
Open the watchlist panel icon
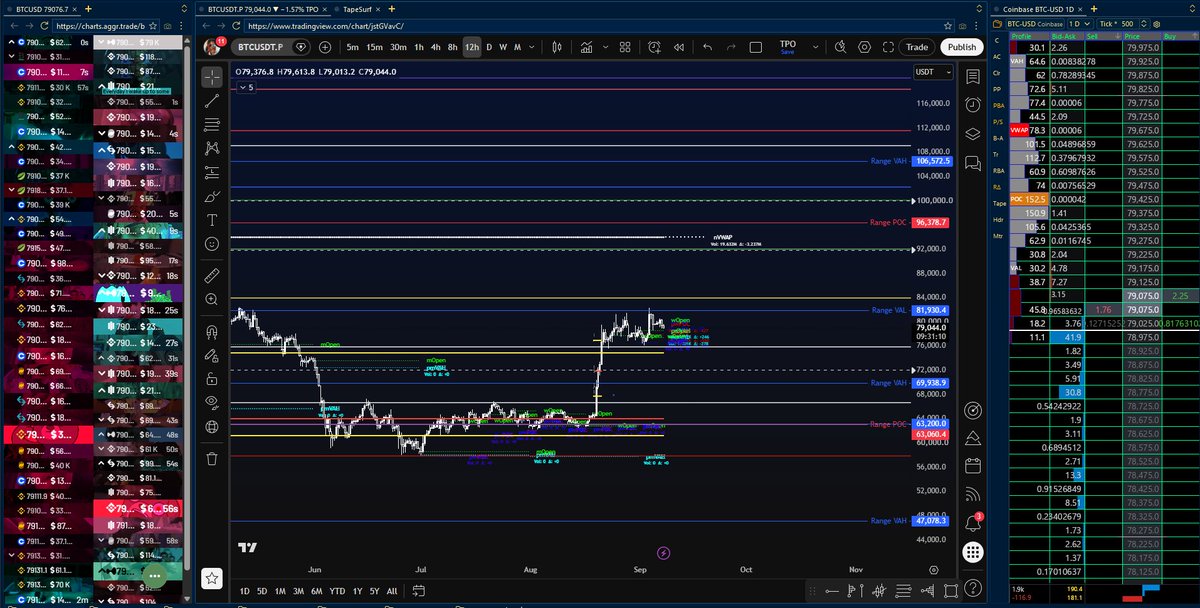(x=972, y=77)
